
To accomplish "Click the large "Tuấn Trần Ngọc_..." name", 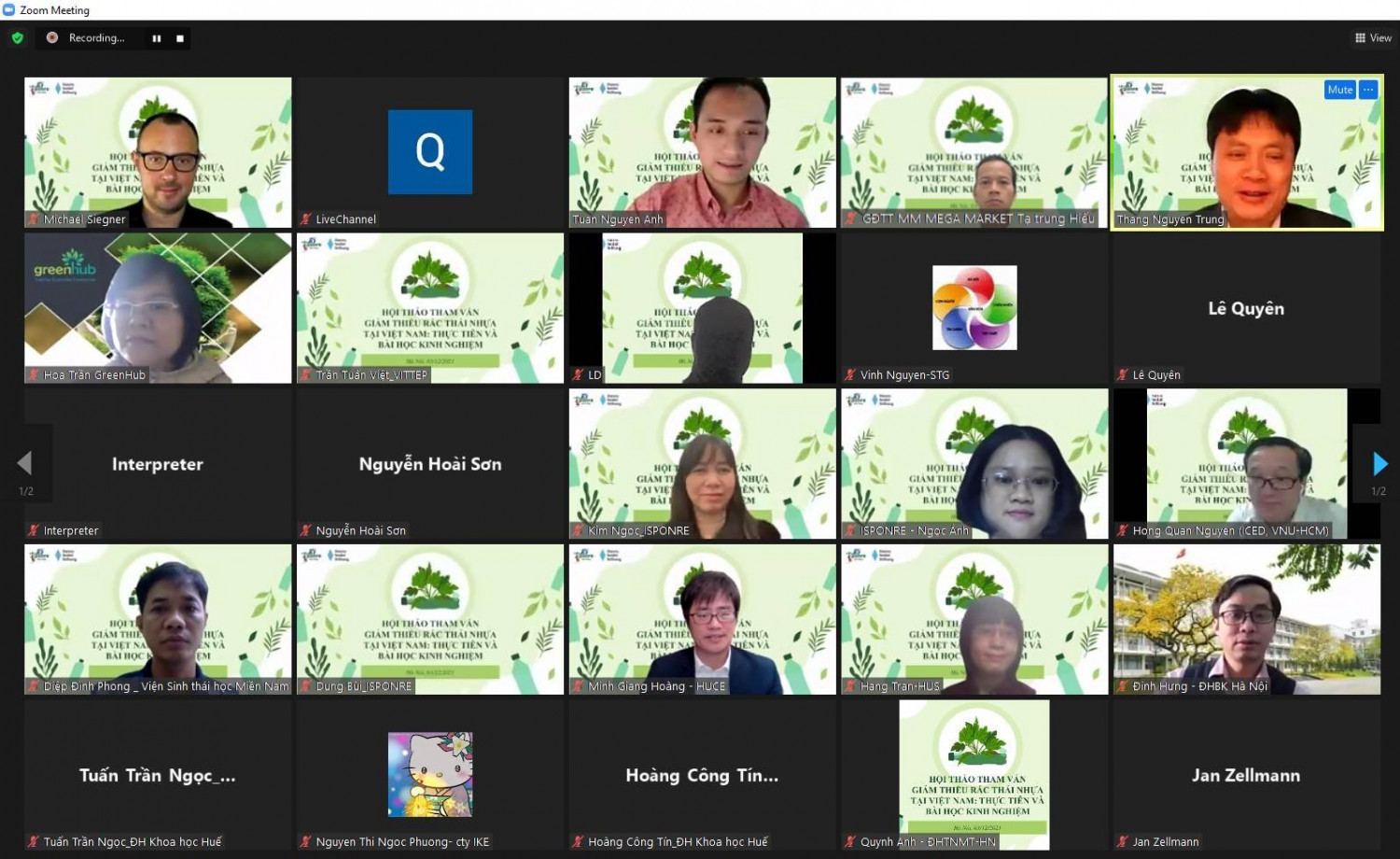I will [x=158, y=775].
